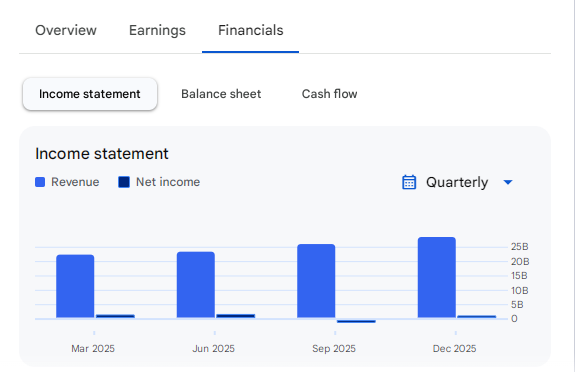Select the Financials tab
The width and height of the screenshot is (575, 372).
click(x=250, y=30)
